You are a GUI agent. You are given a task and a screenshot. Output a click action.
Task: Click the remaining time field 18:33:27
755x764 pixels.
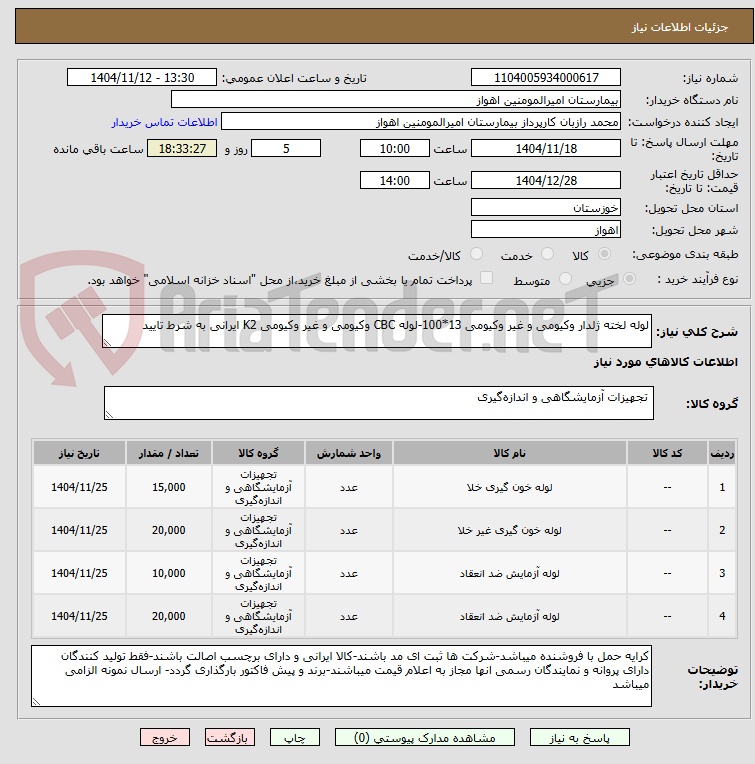click(x=182, y=148)
